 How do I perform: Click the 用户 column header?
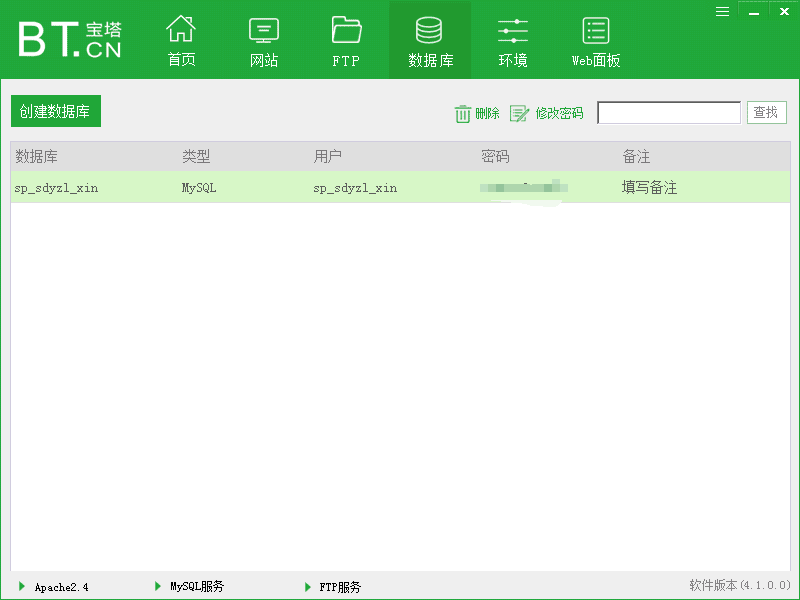point(328,156)
